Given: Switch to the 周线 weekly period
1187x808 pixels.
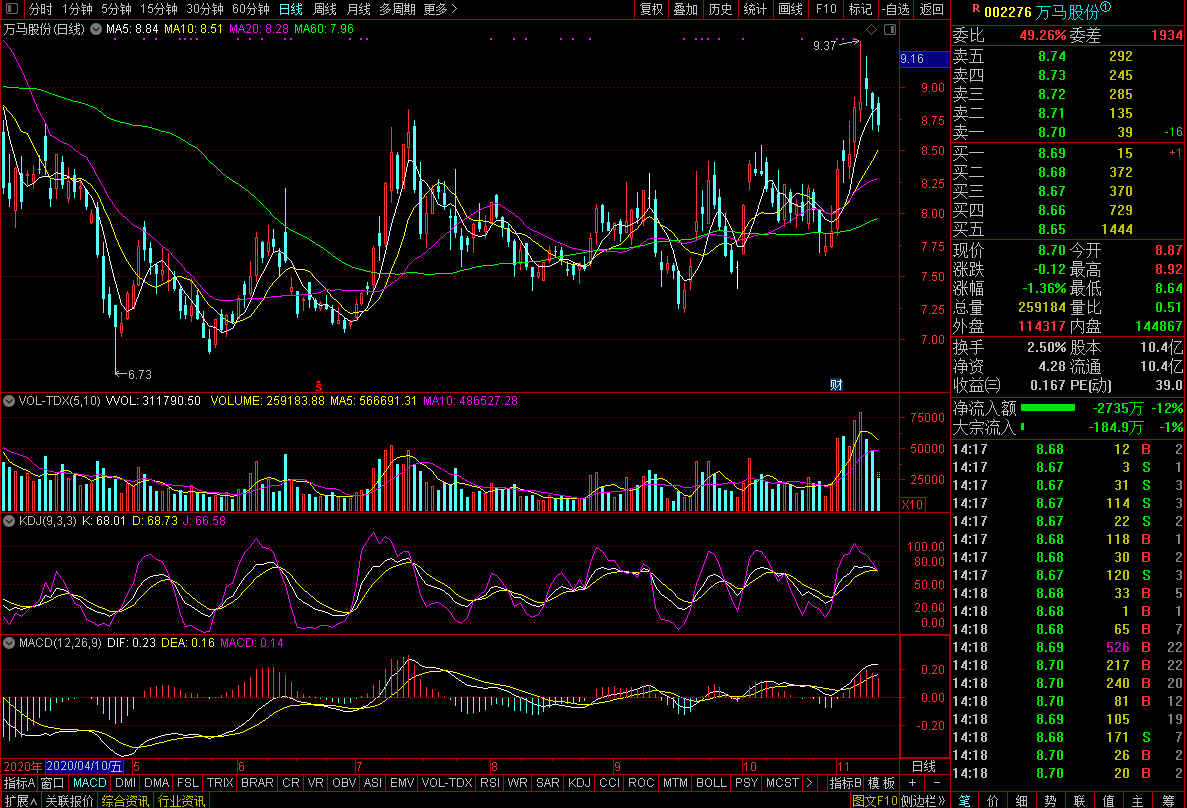Looking at the screenshot, I should click(x=325, y=9).
